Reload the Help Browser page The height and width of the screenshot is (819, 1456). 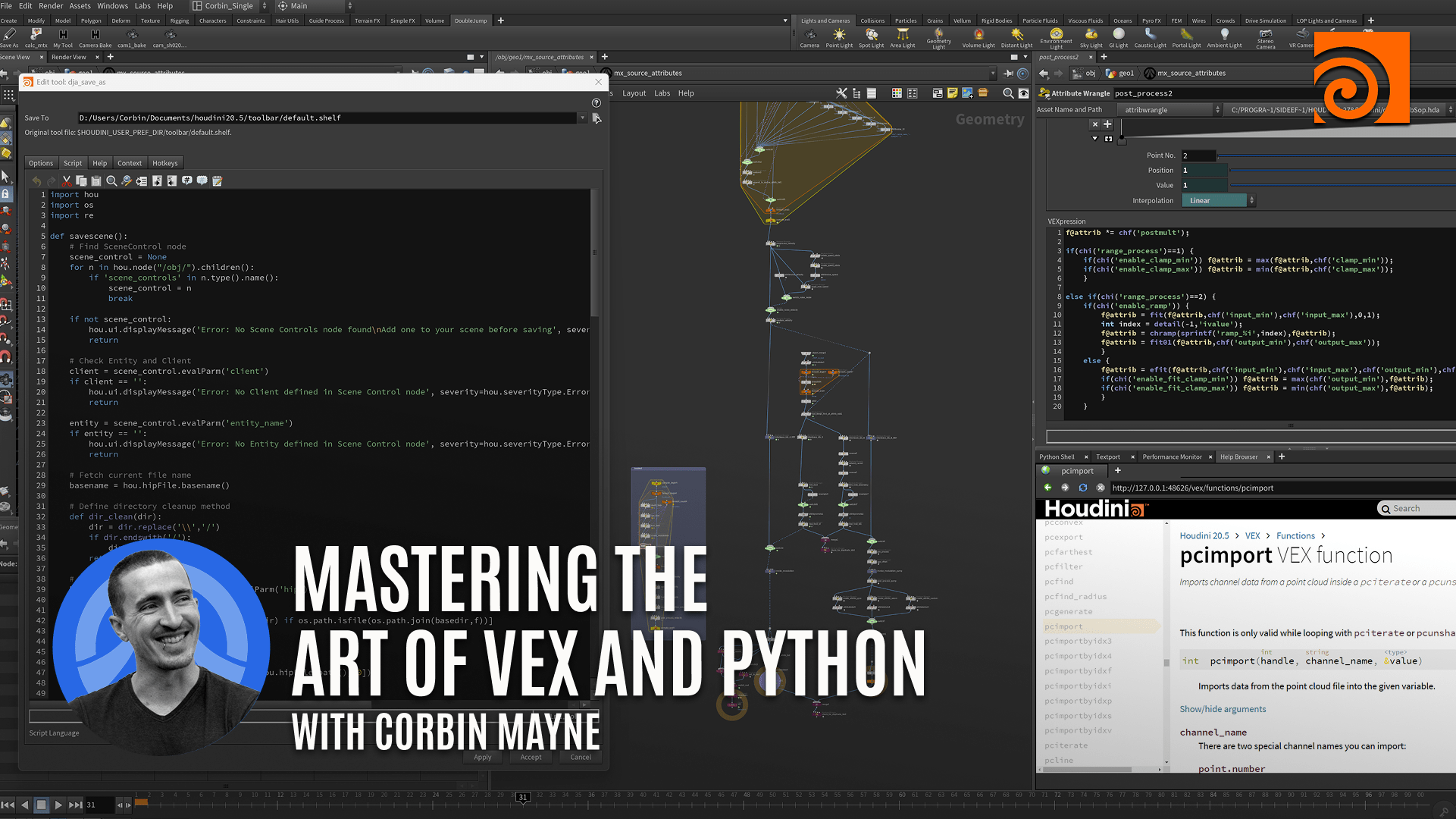tap(1082, 488)
